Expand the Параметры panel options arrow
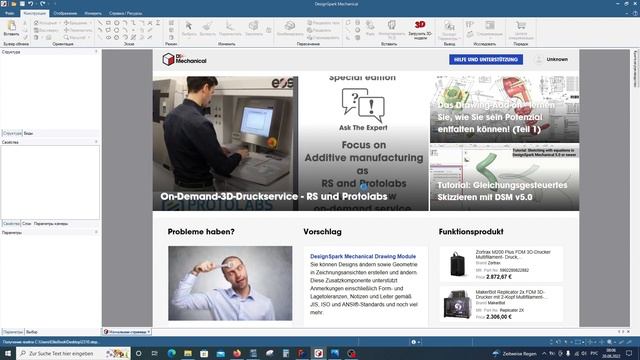The image size is (640, 360). [x=96, y=232]
